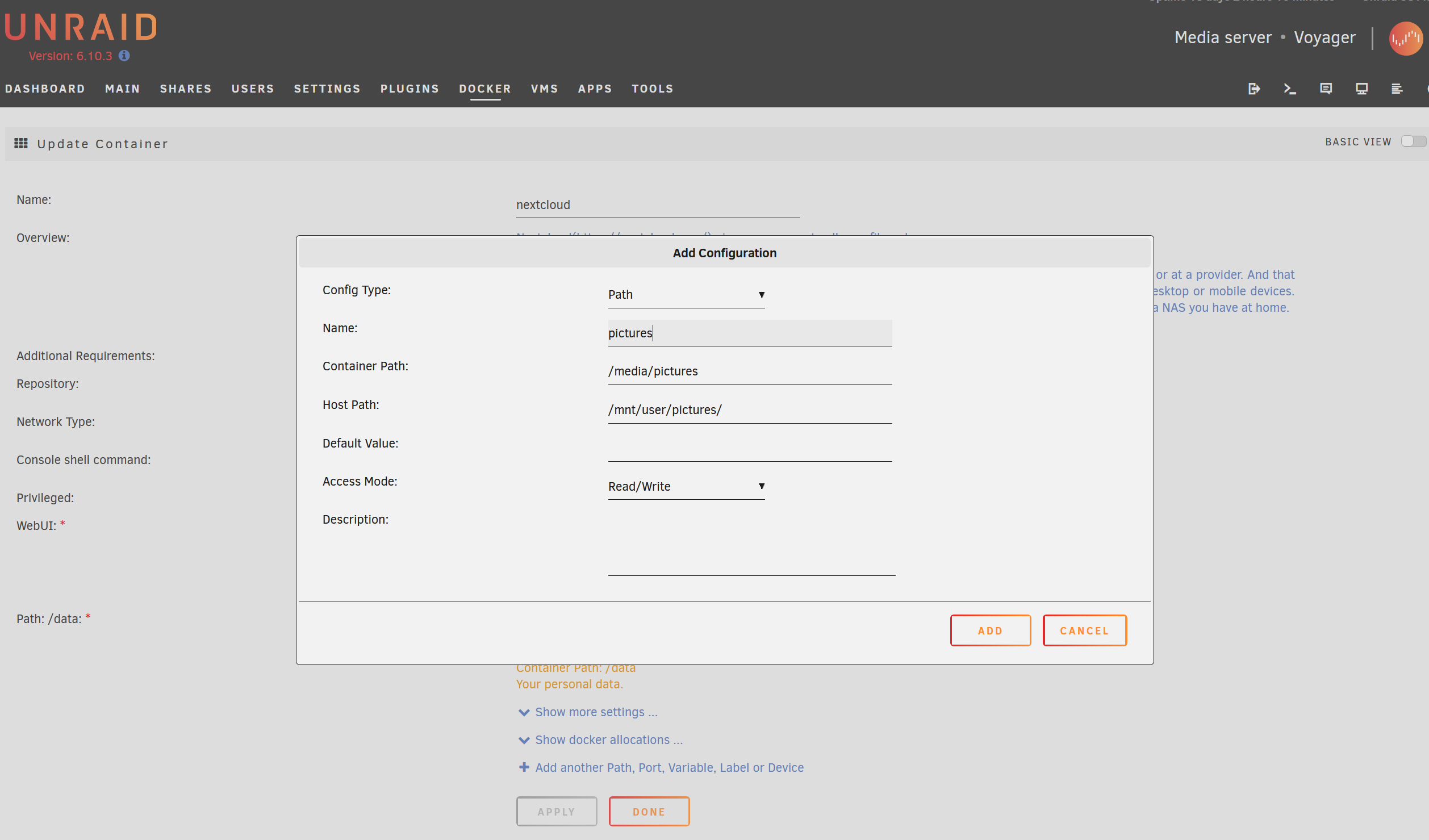Open the system log icon

tap(1397, 89)
